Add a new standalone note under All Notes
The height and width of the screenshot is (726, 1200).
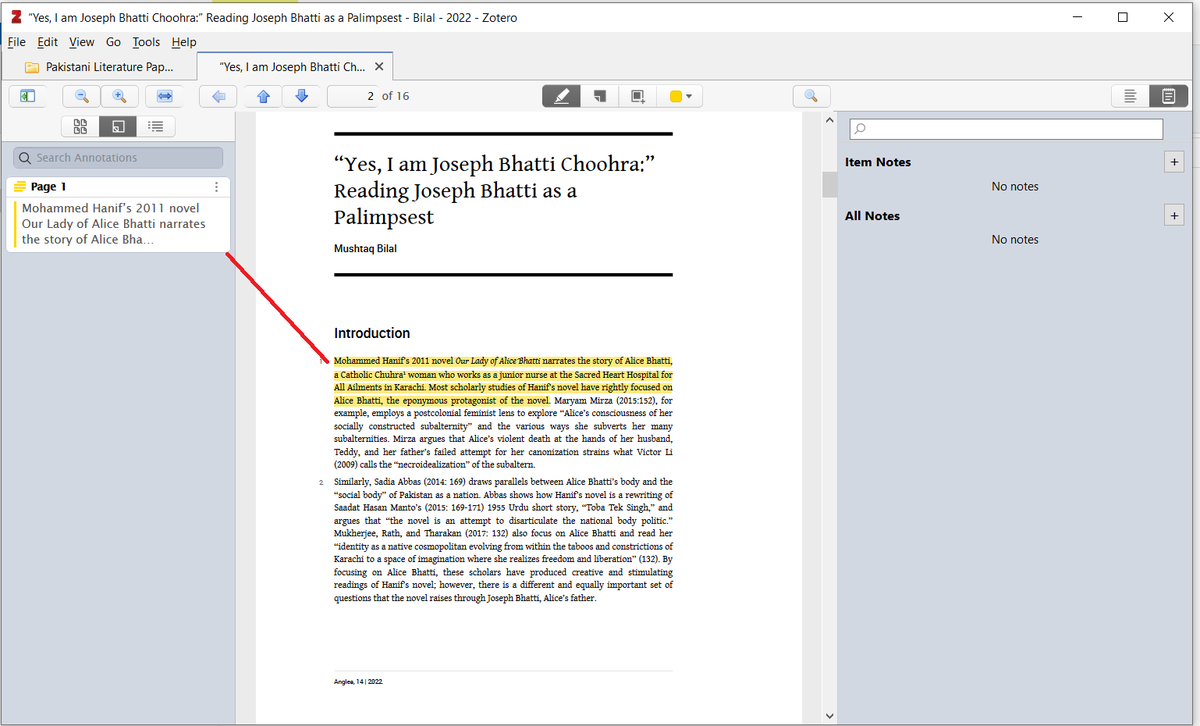point(1174,215)
